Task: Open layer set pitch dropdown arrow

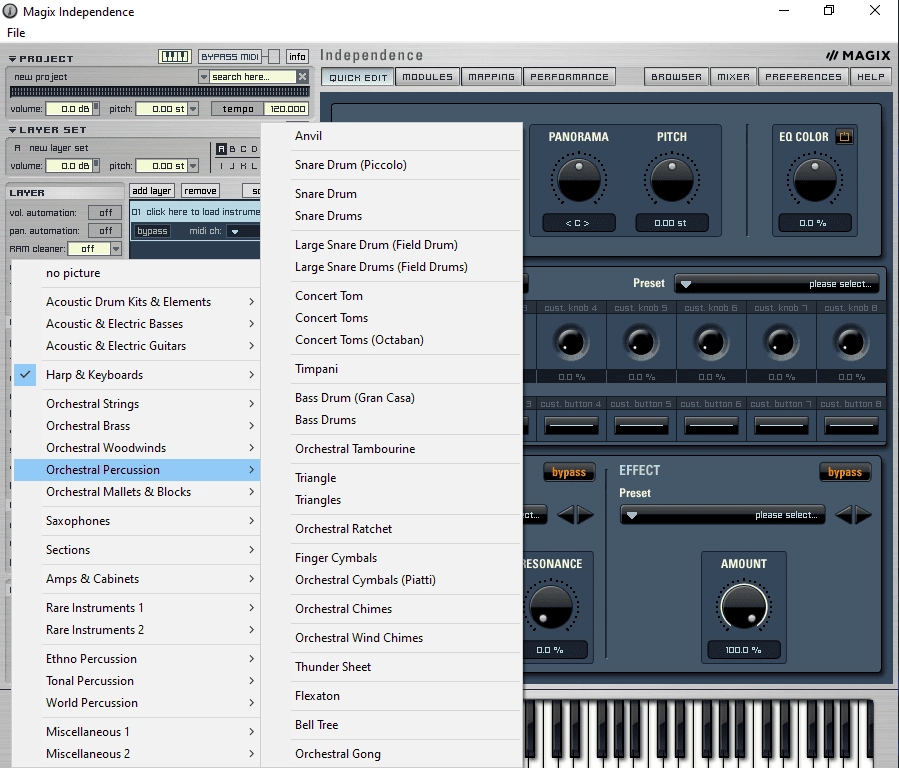Action: point(193,166)
